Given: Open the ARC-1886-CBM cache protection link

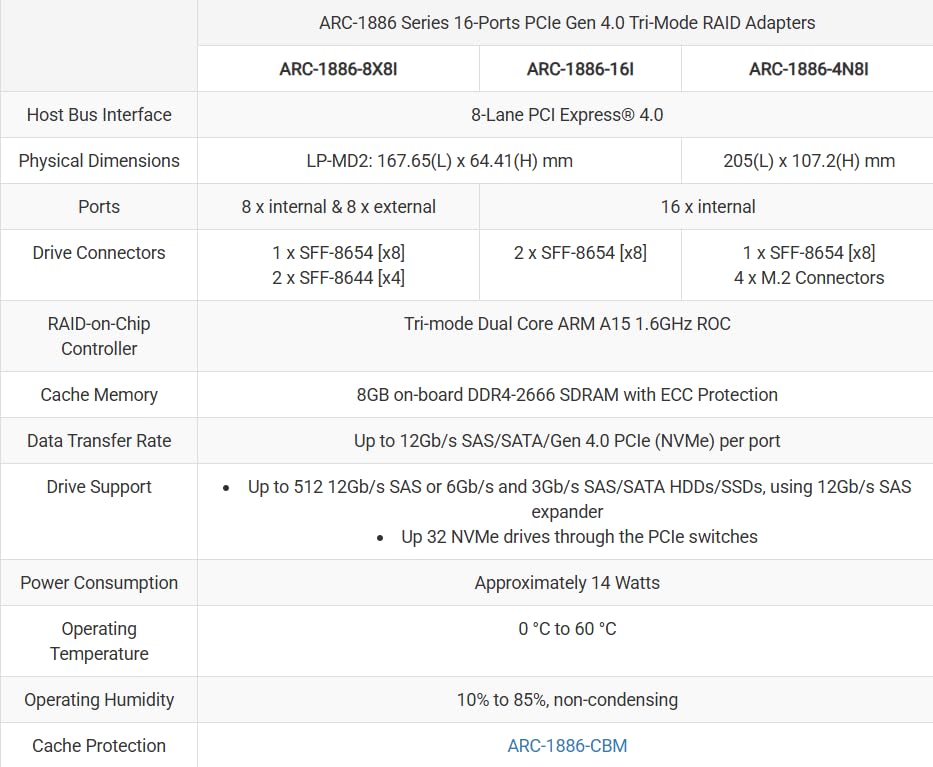Looking at the screenshot, I should coord(567,745).
